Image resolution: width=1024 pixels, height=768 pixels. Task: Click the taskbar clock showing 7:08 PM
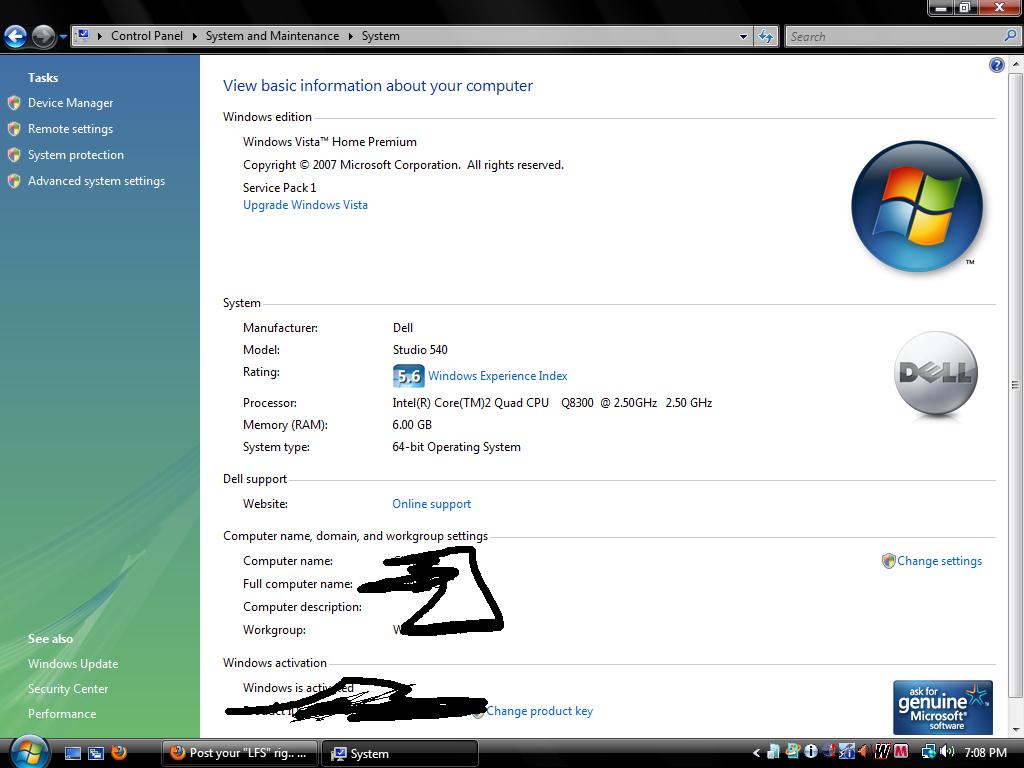[x=985, y=752]
